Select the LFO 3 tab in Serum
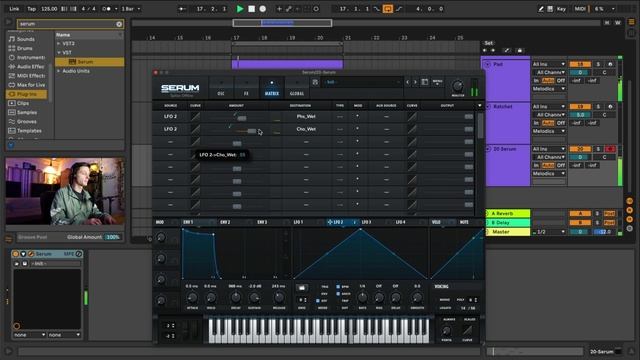 [366, 222]
